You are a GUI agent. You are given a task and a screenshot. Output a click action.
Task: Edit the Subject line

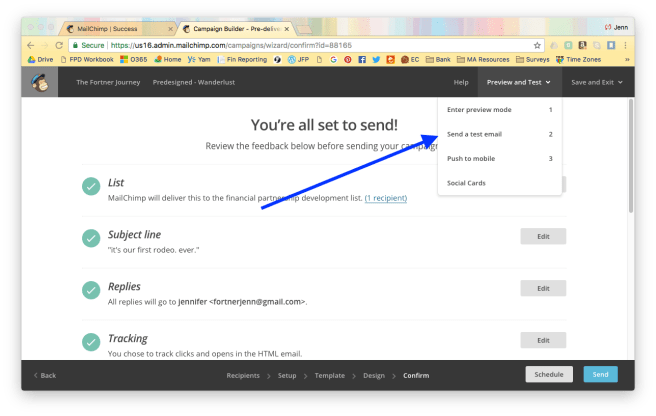(x=543, y=236)
